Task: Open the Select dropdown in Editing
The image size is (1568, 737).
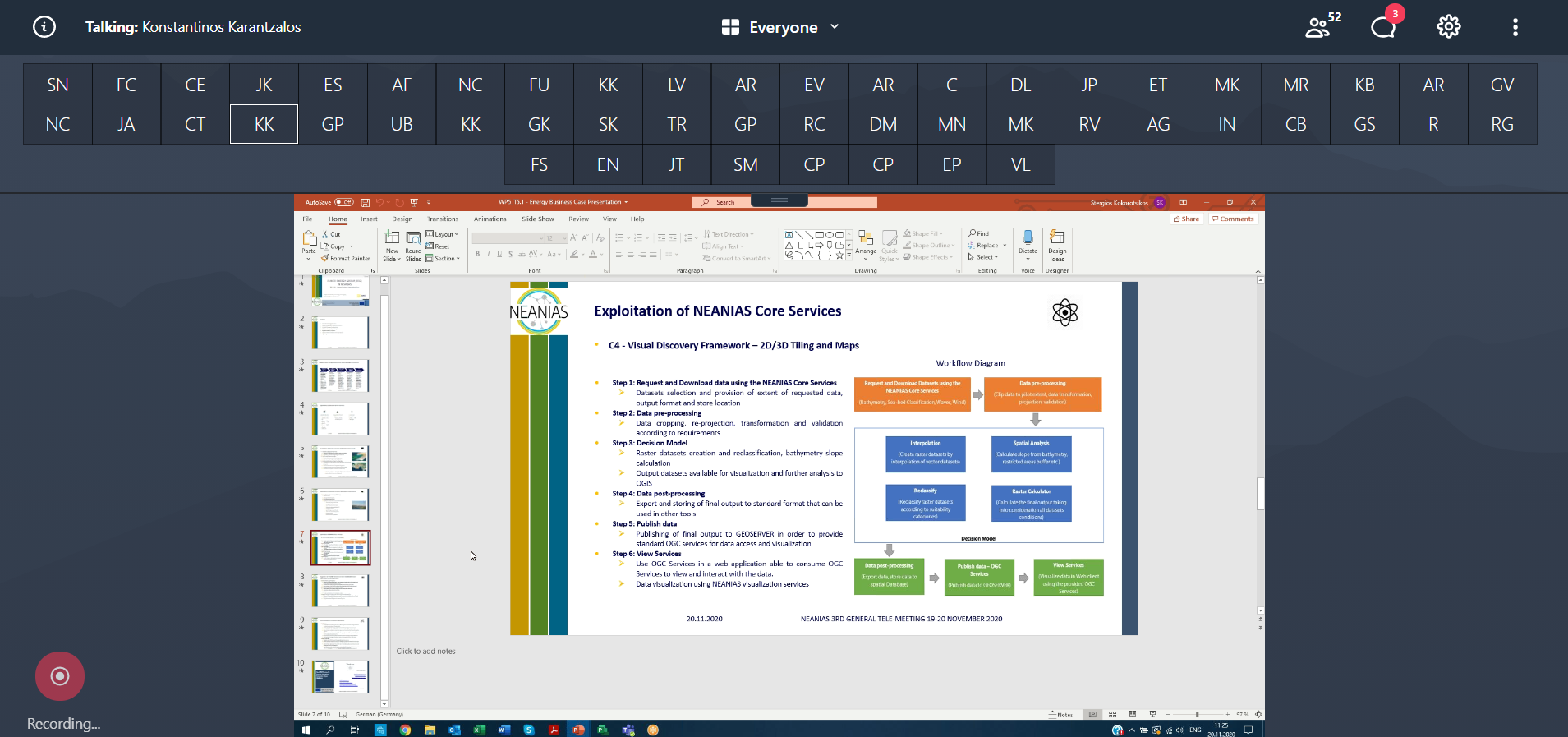Action: [983, 257]
